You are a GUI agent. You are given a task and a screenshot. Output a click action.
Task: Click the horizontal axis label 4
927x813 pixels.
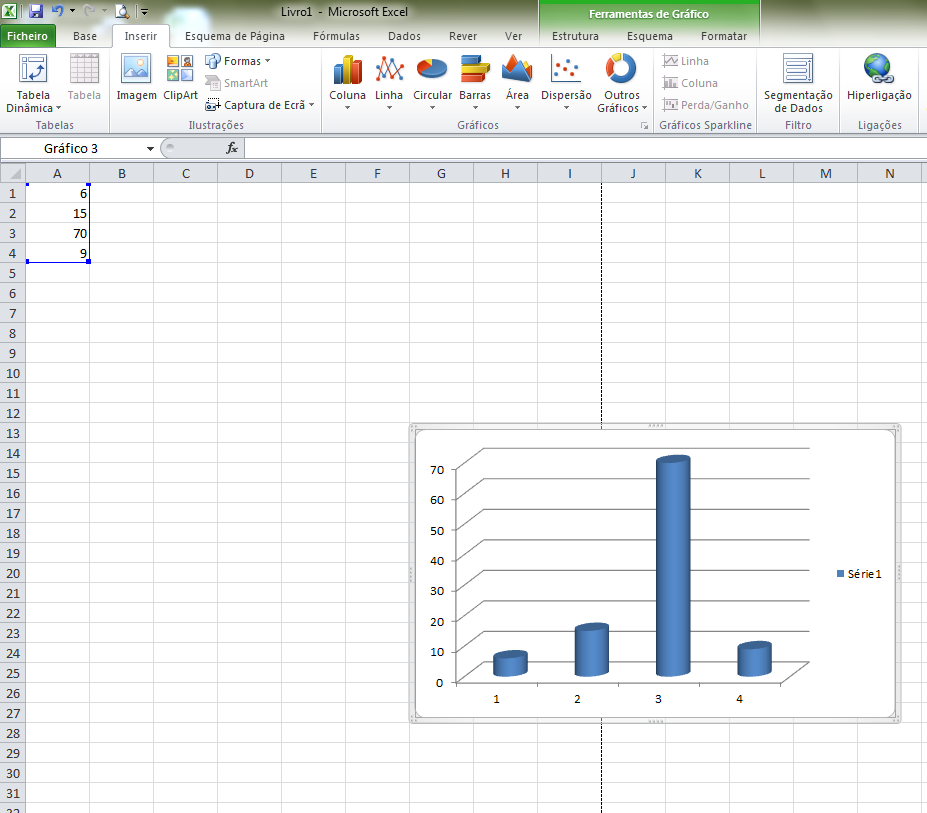(x=739, y=699)
